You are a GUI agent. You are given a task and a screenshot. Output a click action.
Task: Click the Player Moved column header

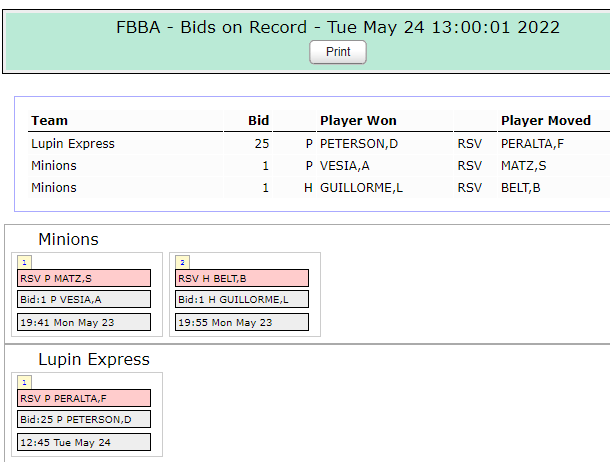[x=546, y=120]
